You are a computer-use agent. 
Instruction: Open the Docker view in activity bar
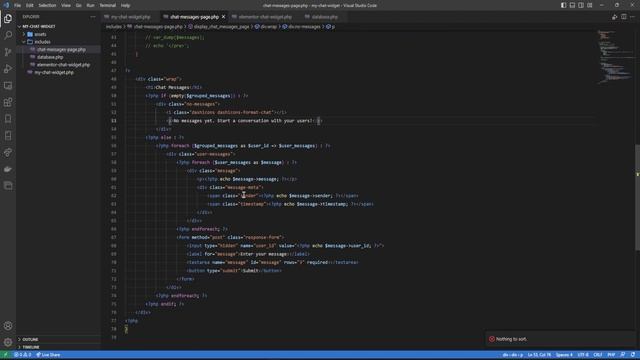pyautogui.click(x=8, y=169)
